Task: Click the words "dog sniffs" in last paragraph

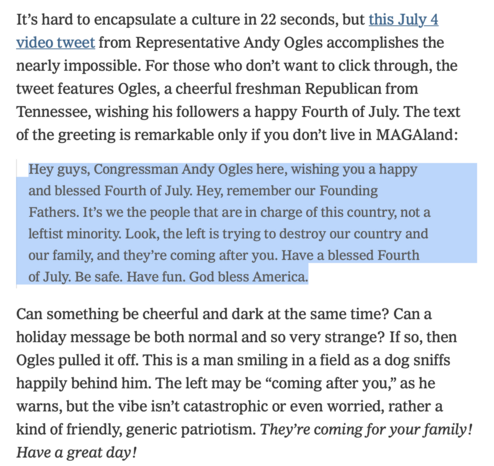Action: pos(417,360)
